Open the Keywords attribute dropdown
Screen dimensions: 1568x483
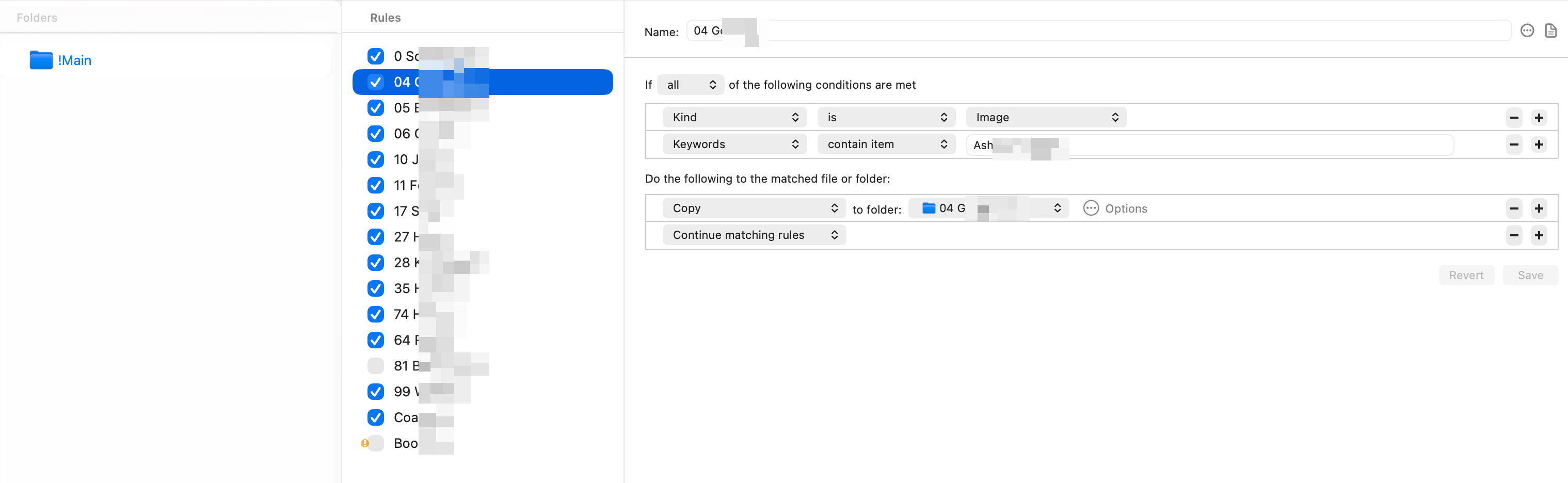(x=734, y=144)
